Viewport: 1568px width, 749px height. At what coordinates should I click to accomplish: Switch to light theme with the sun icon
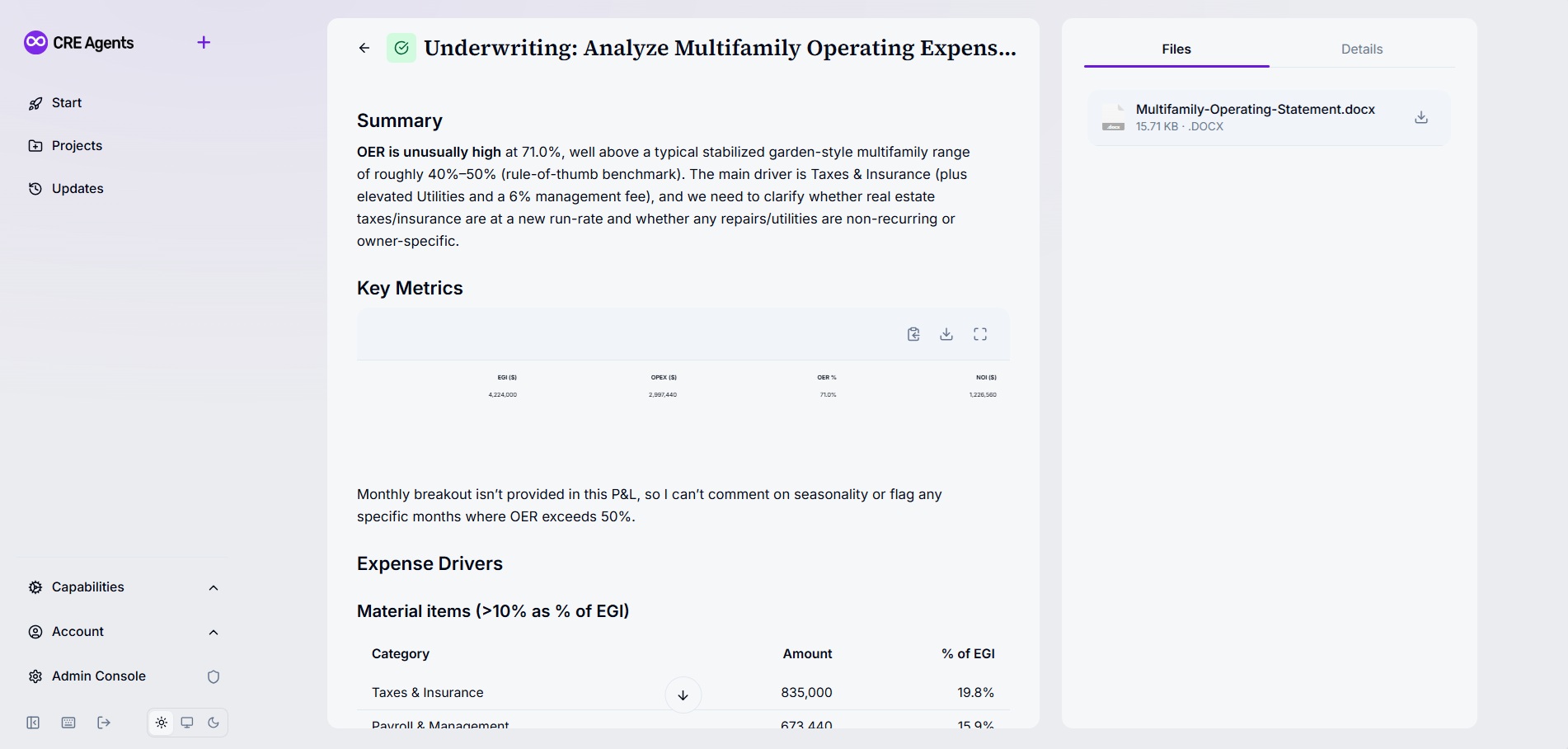162,723
